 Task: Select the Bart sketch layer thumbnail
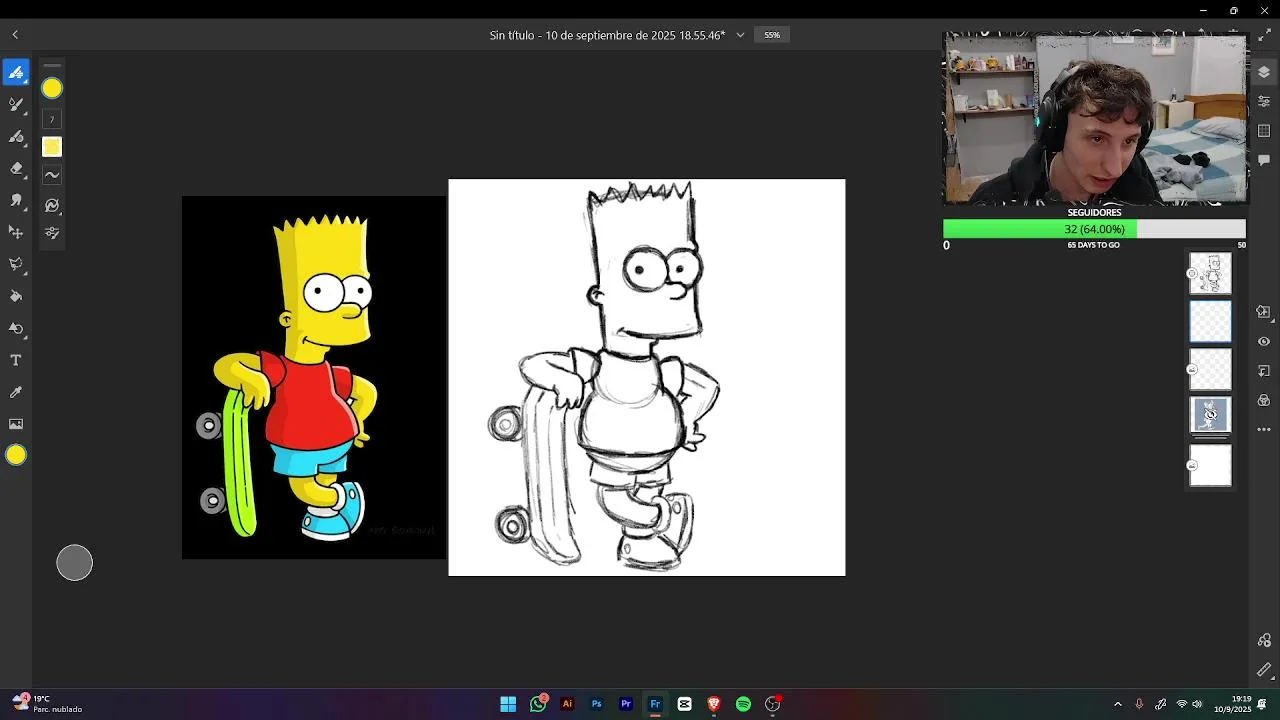coord(1210,273)
